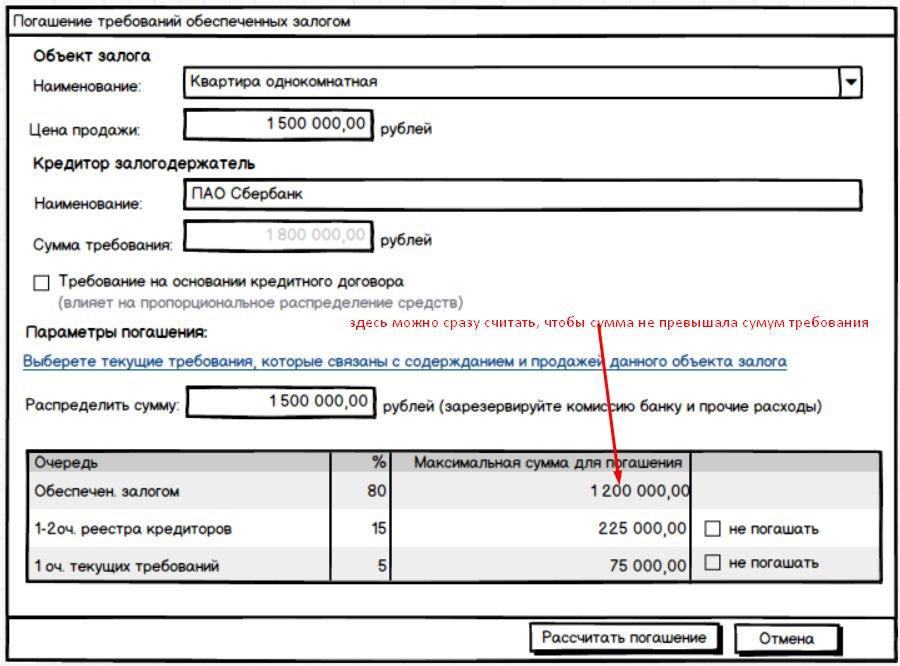Image resolution: width=900 pixels, height=666 pixels.
Task: Open the 'Выберете текущие требования' link
Action: click(x=404, y=362)
